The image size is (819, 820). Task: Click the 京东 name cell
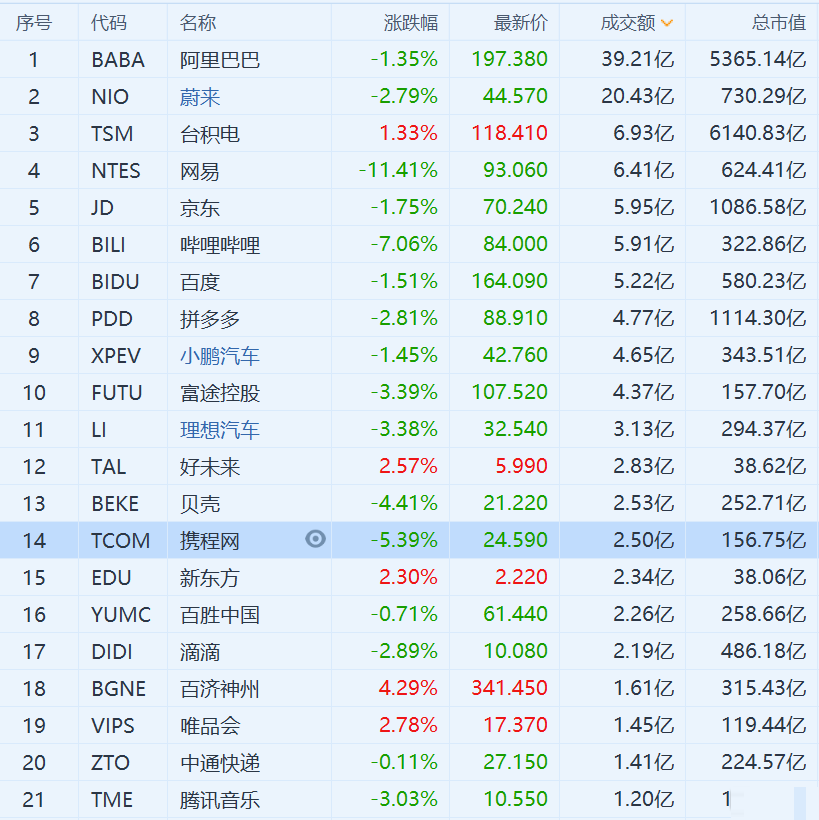(200, 209)
